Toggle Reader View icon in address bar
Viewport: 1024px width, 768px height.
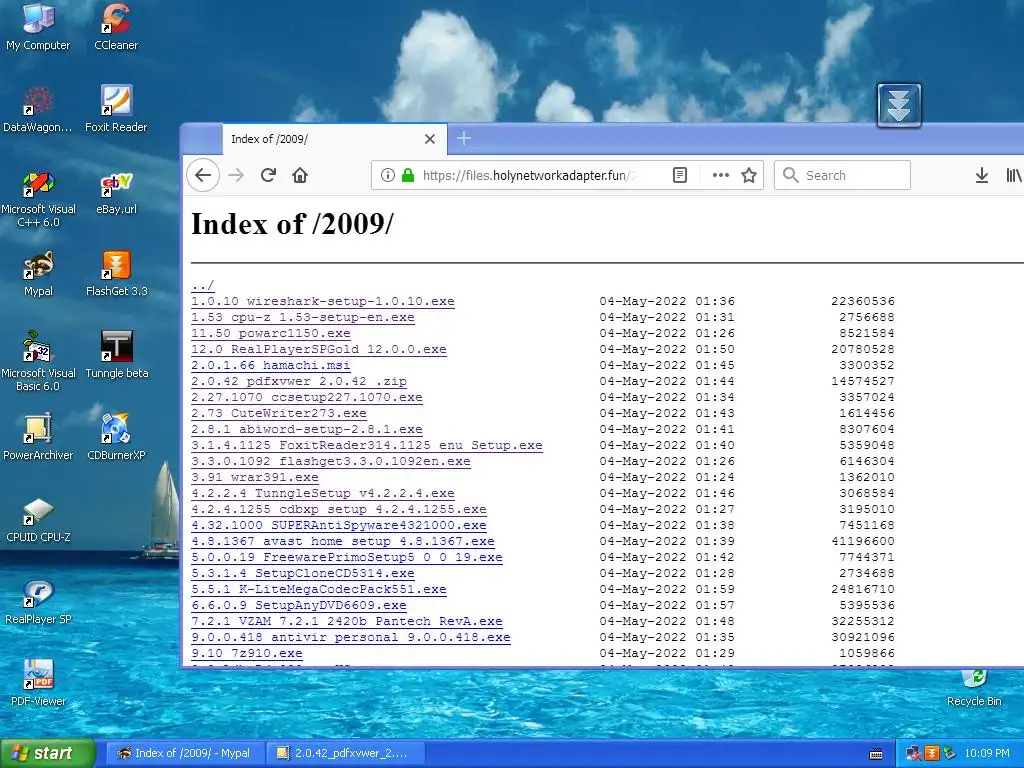tap(680, 175)
